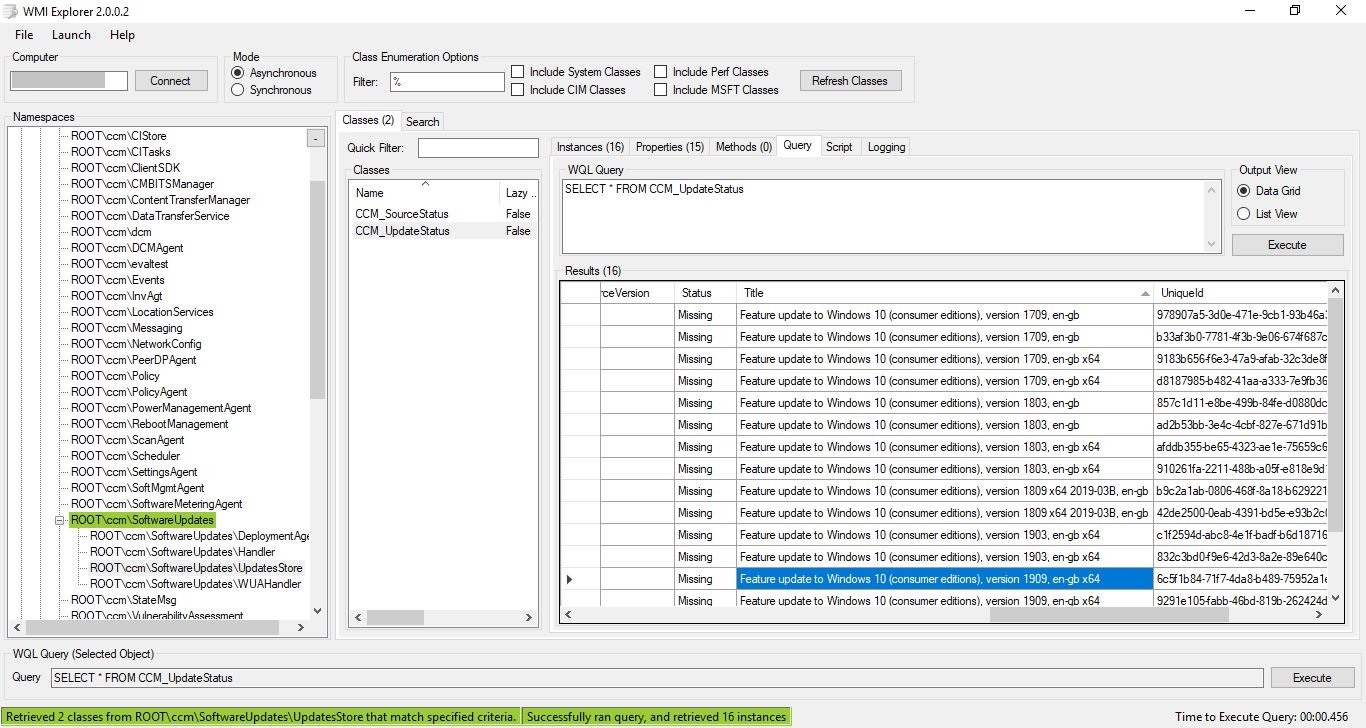The width and height of the screenshot is (1366, 728).
Task: Select the CCM_SourceStatus class
Action: click(x=402, y=213)
